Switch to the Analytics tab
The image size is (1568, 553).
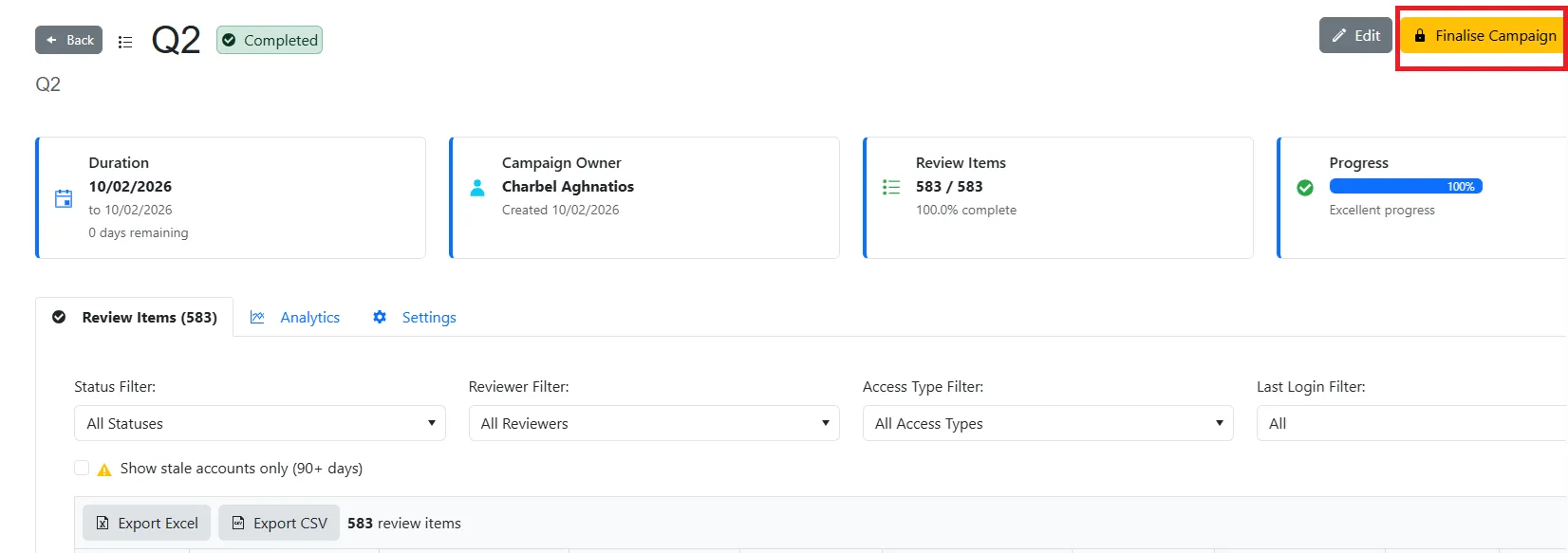coord(309,318)
